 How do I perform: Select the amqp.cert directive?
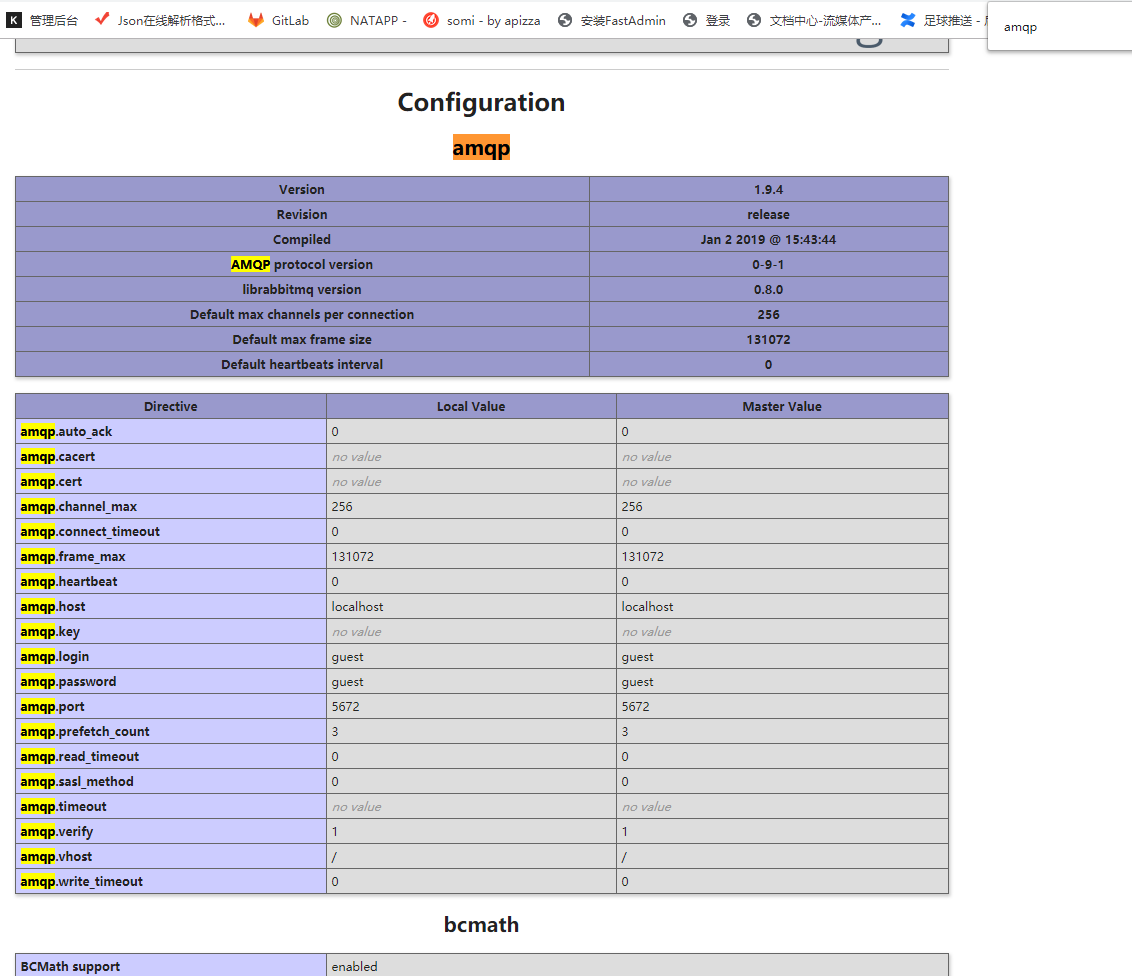point(51,482)
